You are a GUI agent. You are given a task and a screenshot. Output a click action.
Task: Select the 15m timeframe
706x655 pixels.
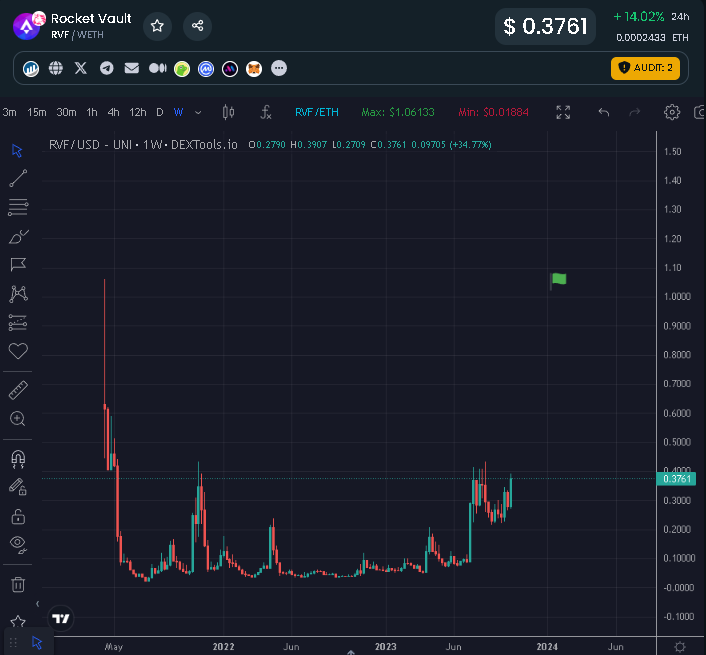tap(36, 112)
